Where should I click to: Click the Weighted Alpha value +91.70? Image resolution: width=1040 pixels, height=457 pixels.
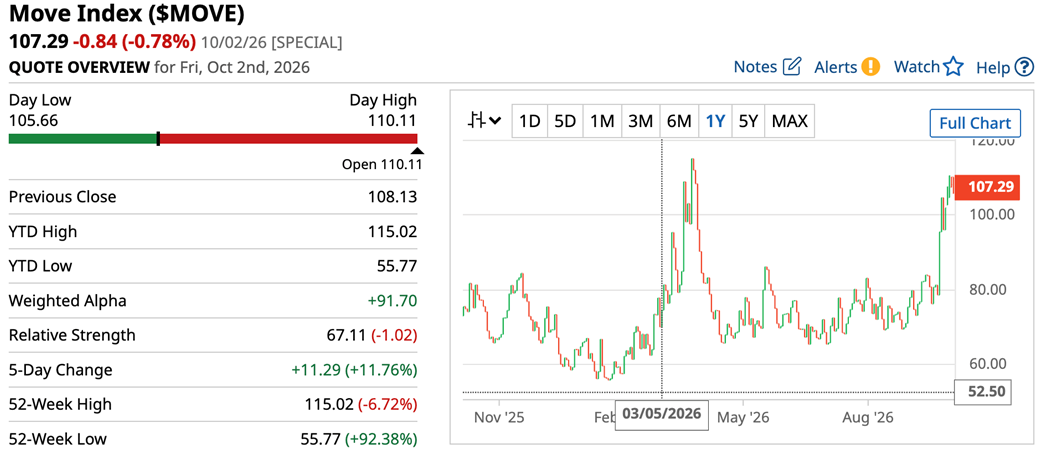(393, 301)
